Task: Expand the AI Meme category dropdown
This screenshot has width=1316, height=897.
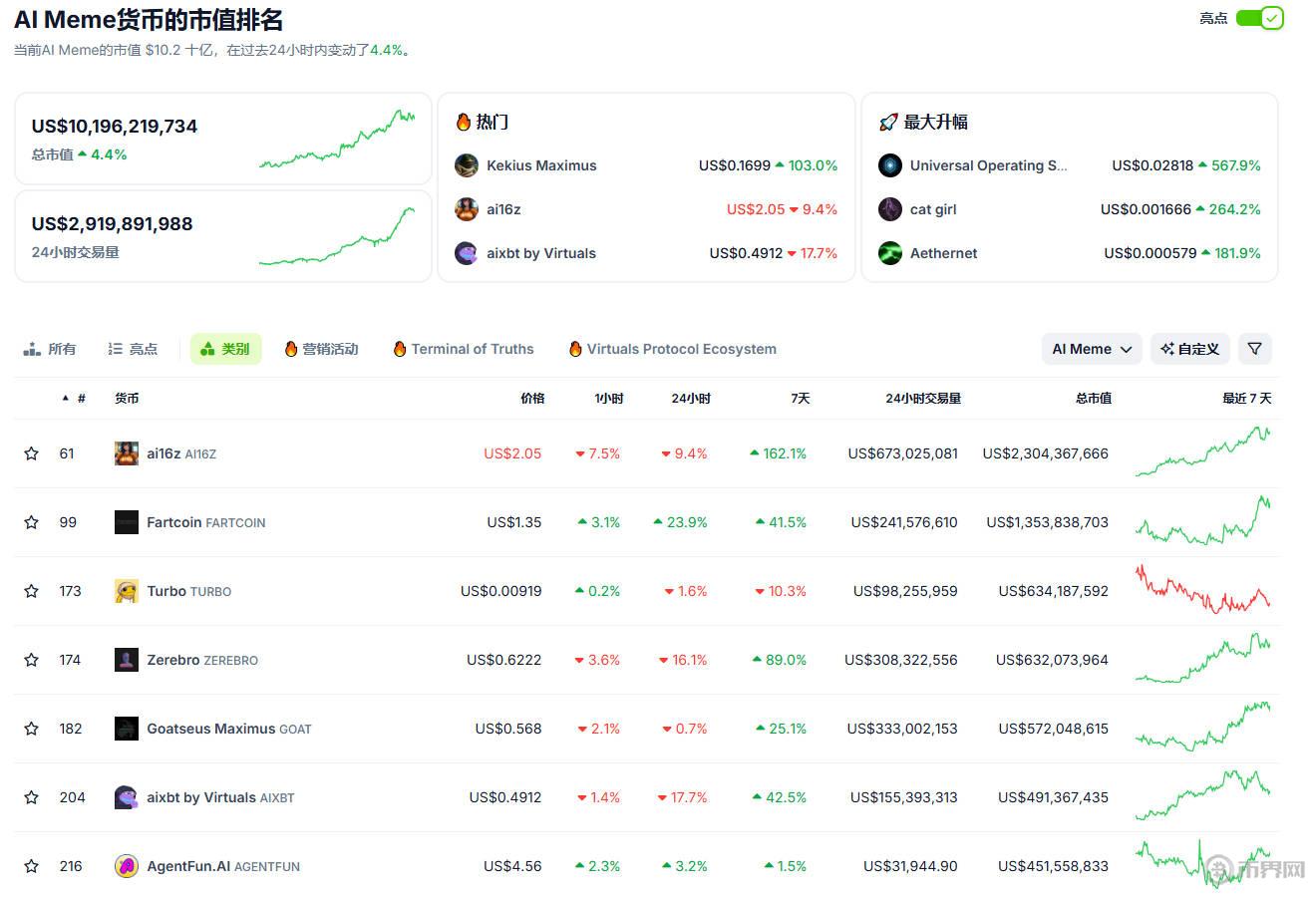Action: click(1092, 349)
